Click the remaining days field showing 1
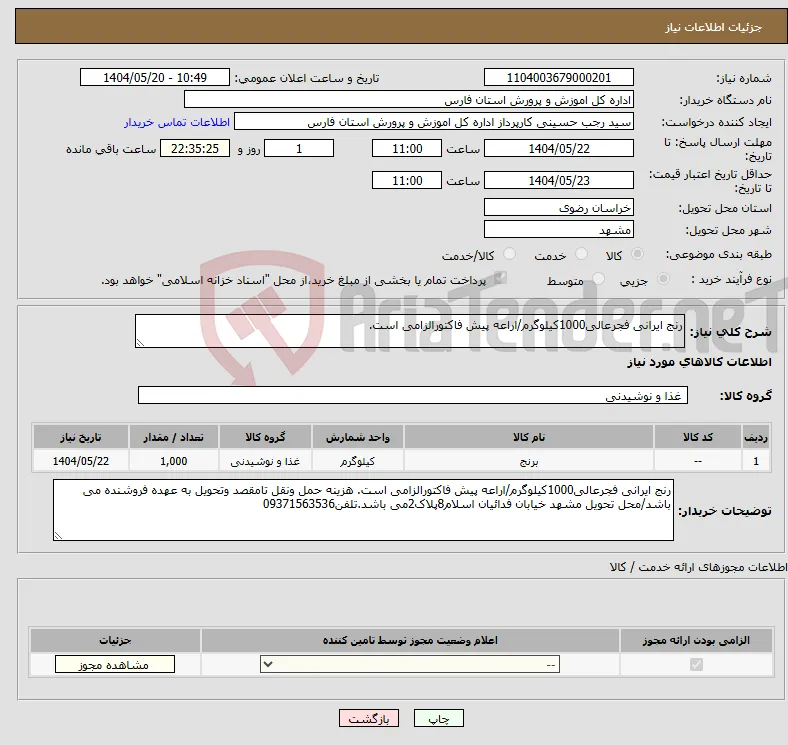This screenshot has width=788, height=745. (x=299, y=149)
